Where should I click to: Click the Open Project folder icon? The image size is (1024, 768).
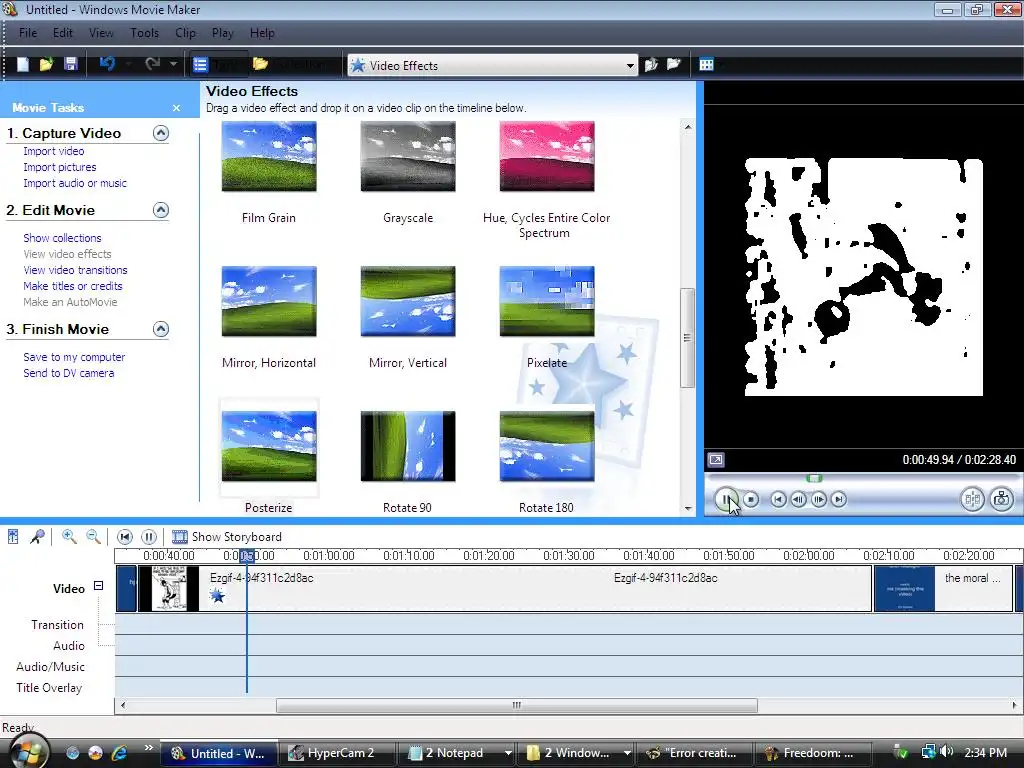point(46,64)
